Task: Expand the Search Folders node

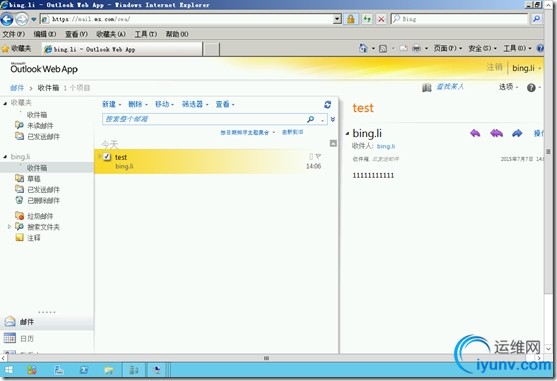Action: point(10,227)
